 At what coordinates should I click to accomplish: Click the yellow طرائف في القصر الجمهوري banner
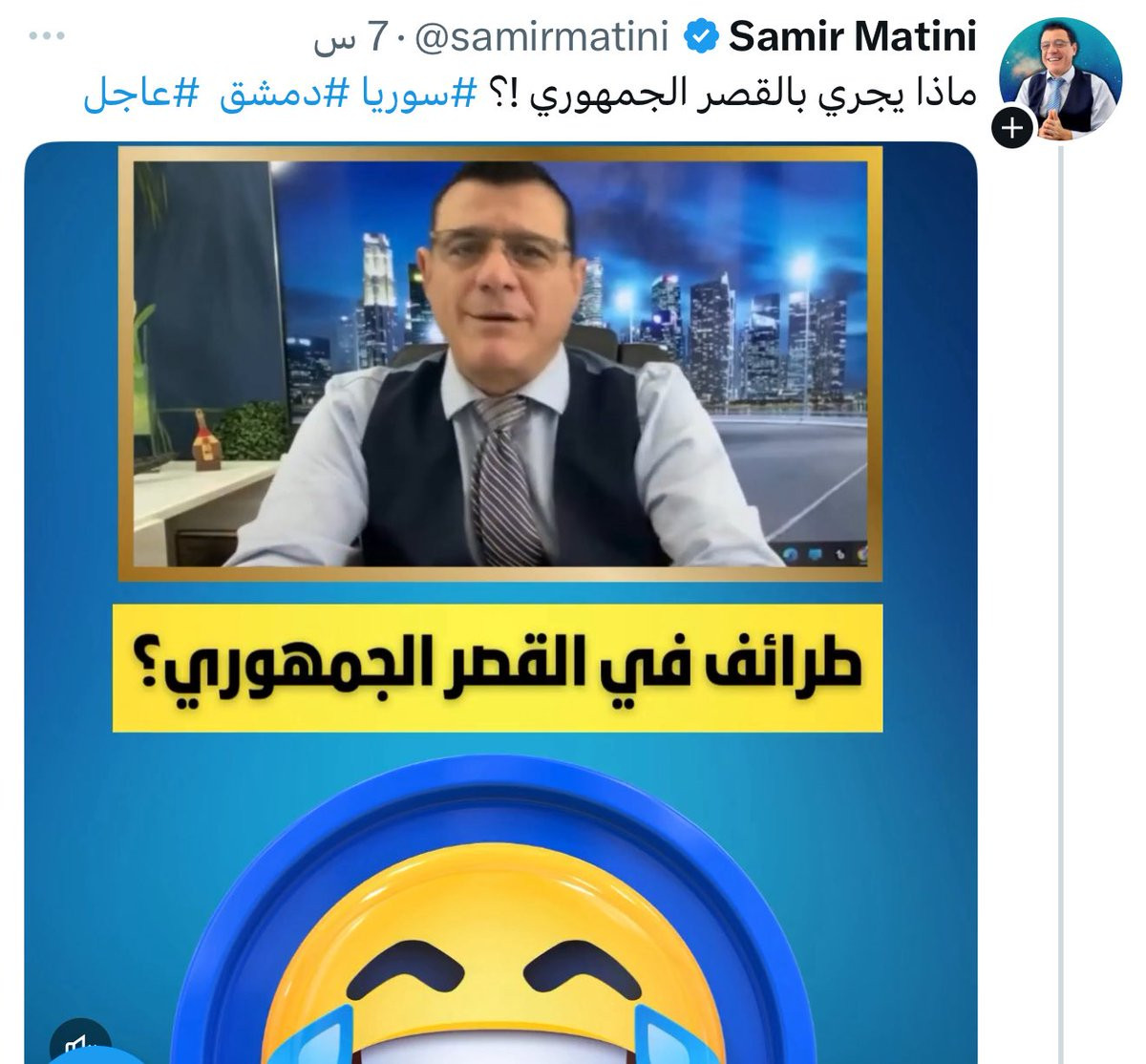coord(498,669)
